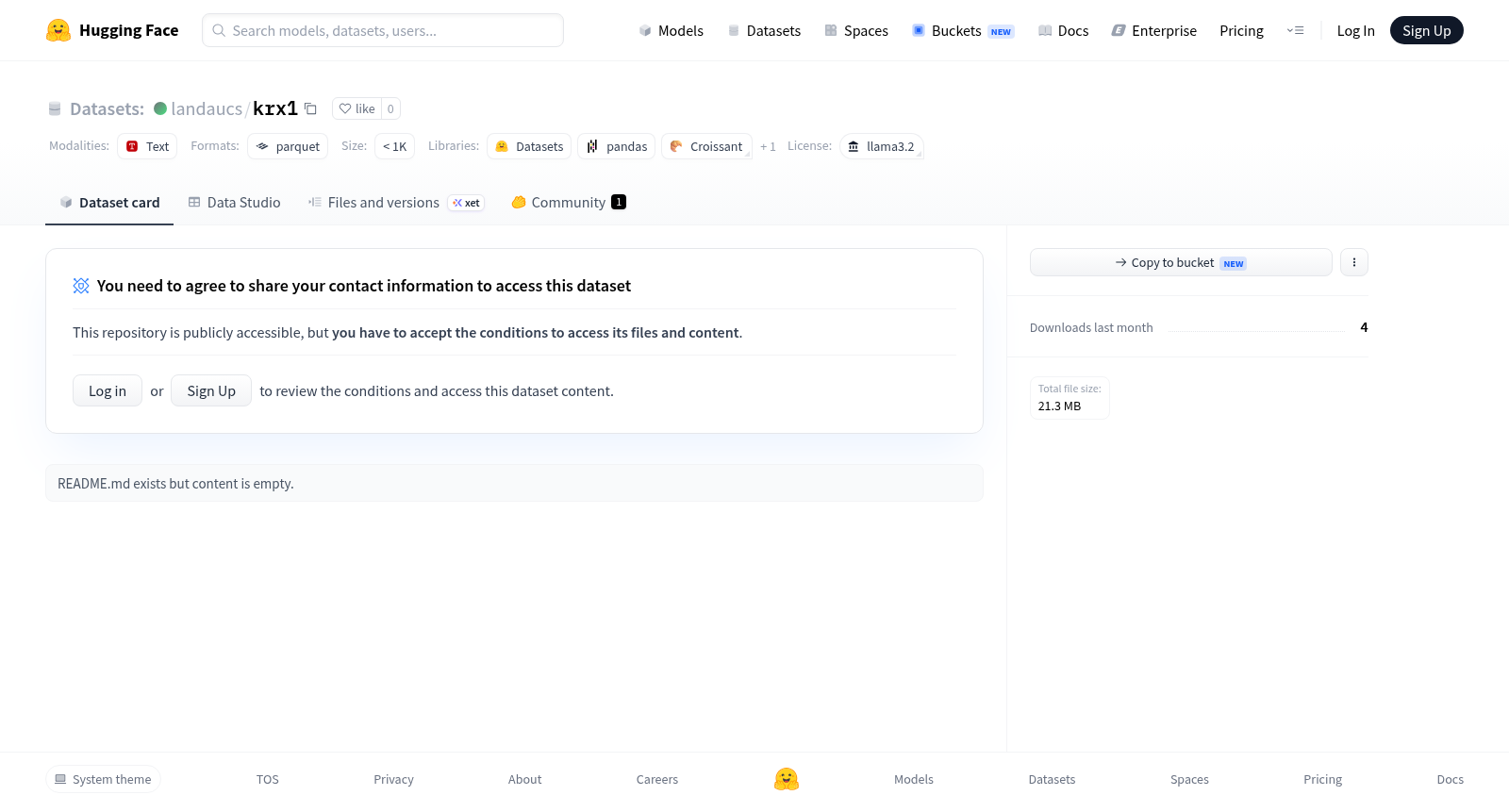Switch to the Community tab
This screenshot has height=812, width=1509.
(x=568, y=202)
